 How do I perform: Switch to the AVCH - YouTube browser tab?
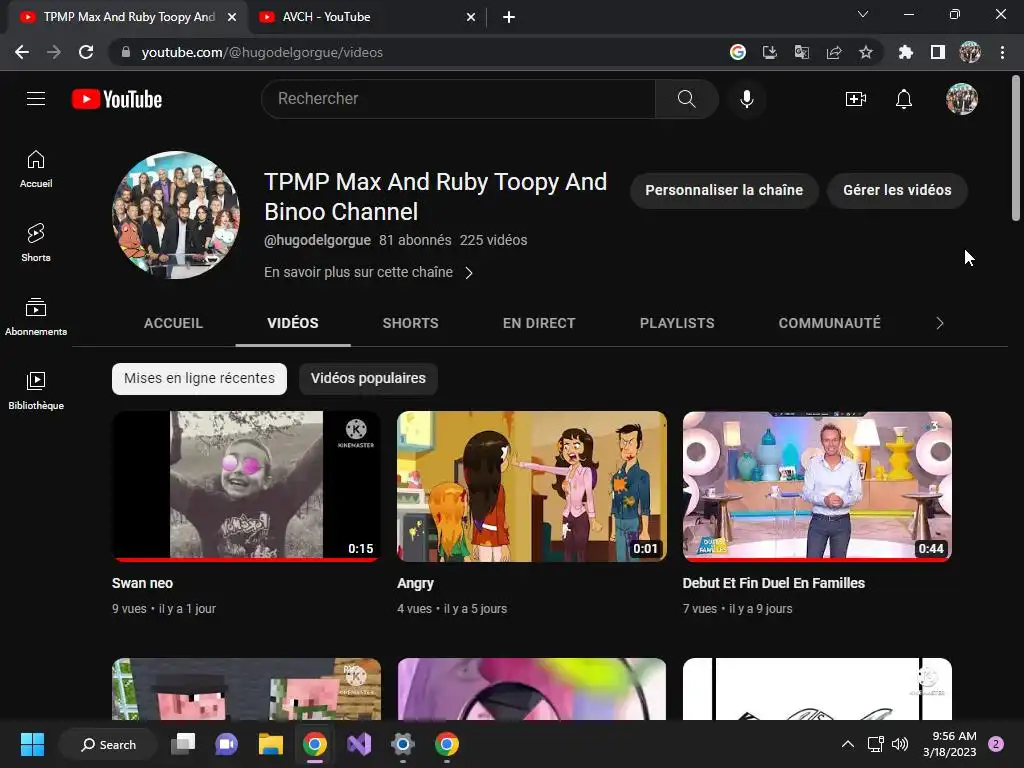coord(366,17)
